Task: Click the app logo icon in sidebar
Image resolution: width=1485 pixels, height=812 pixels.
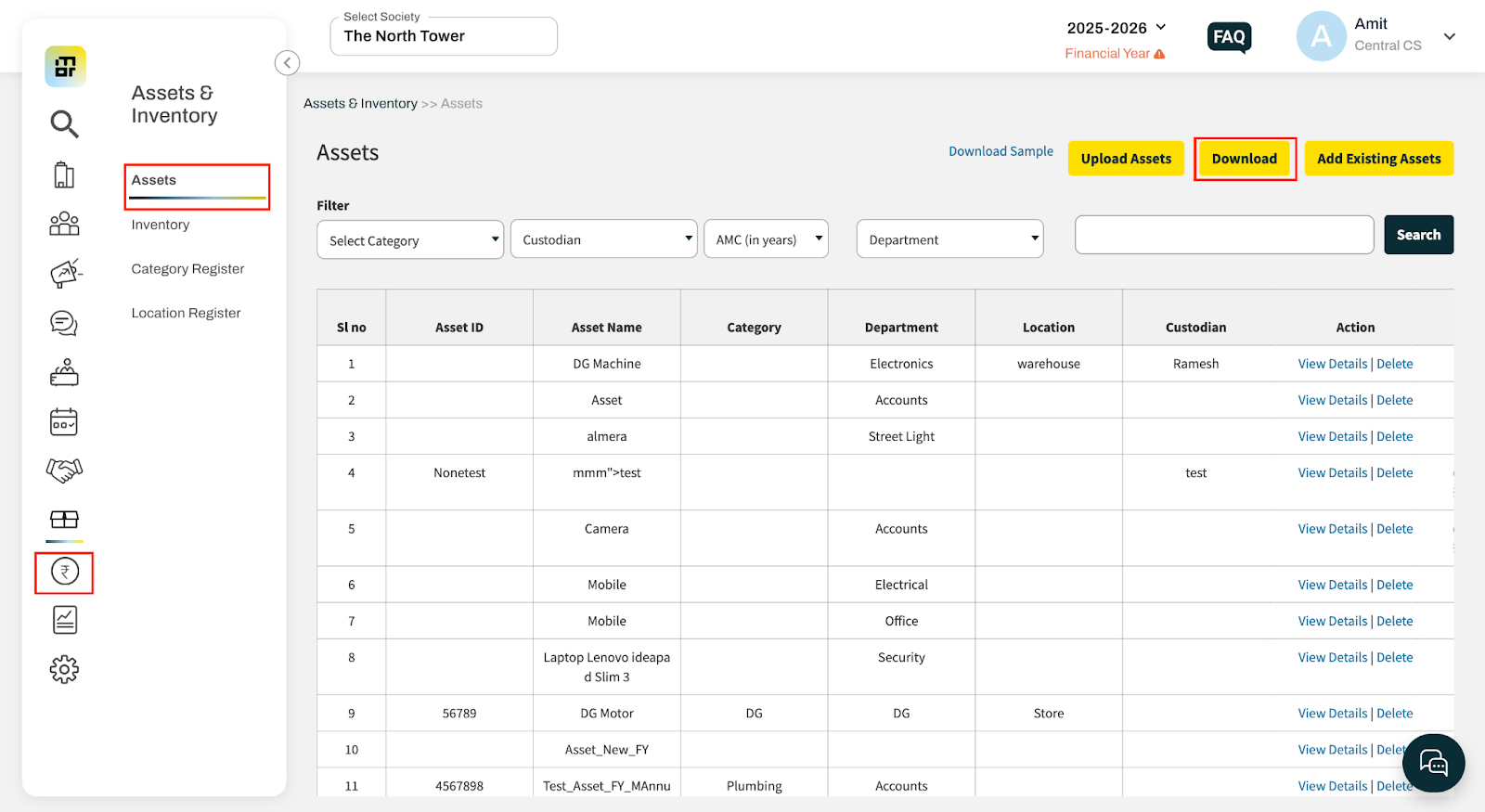Action: (x=65, y=67)
